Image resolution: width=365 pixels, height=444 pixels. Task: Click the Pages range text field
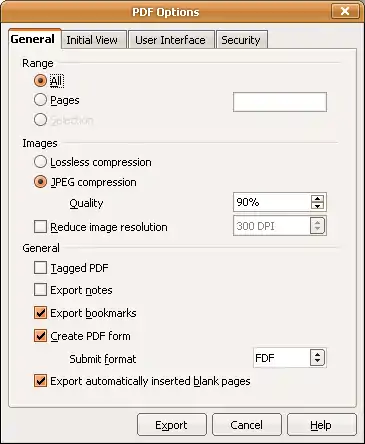[280, 102]
